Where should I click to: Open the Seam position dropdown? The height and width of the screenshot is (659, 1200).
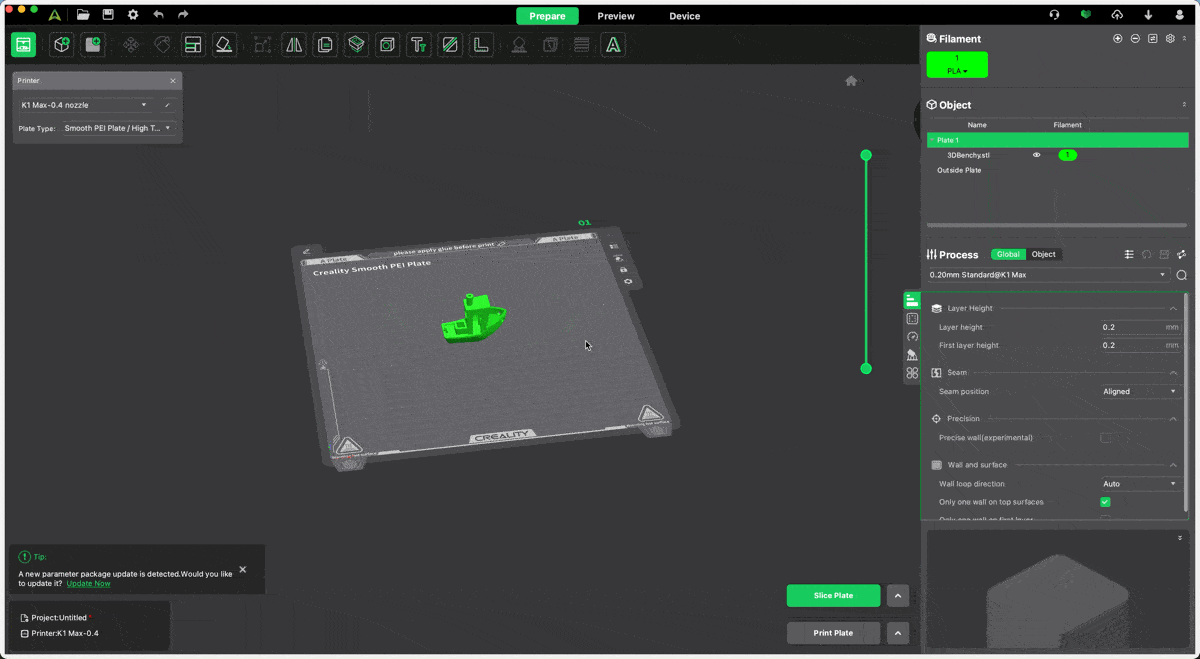point(1139,392)
